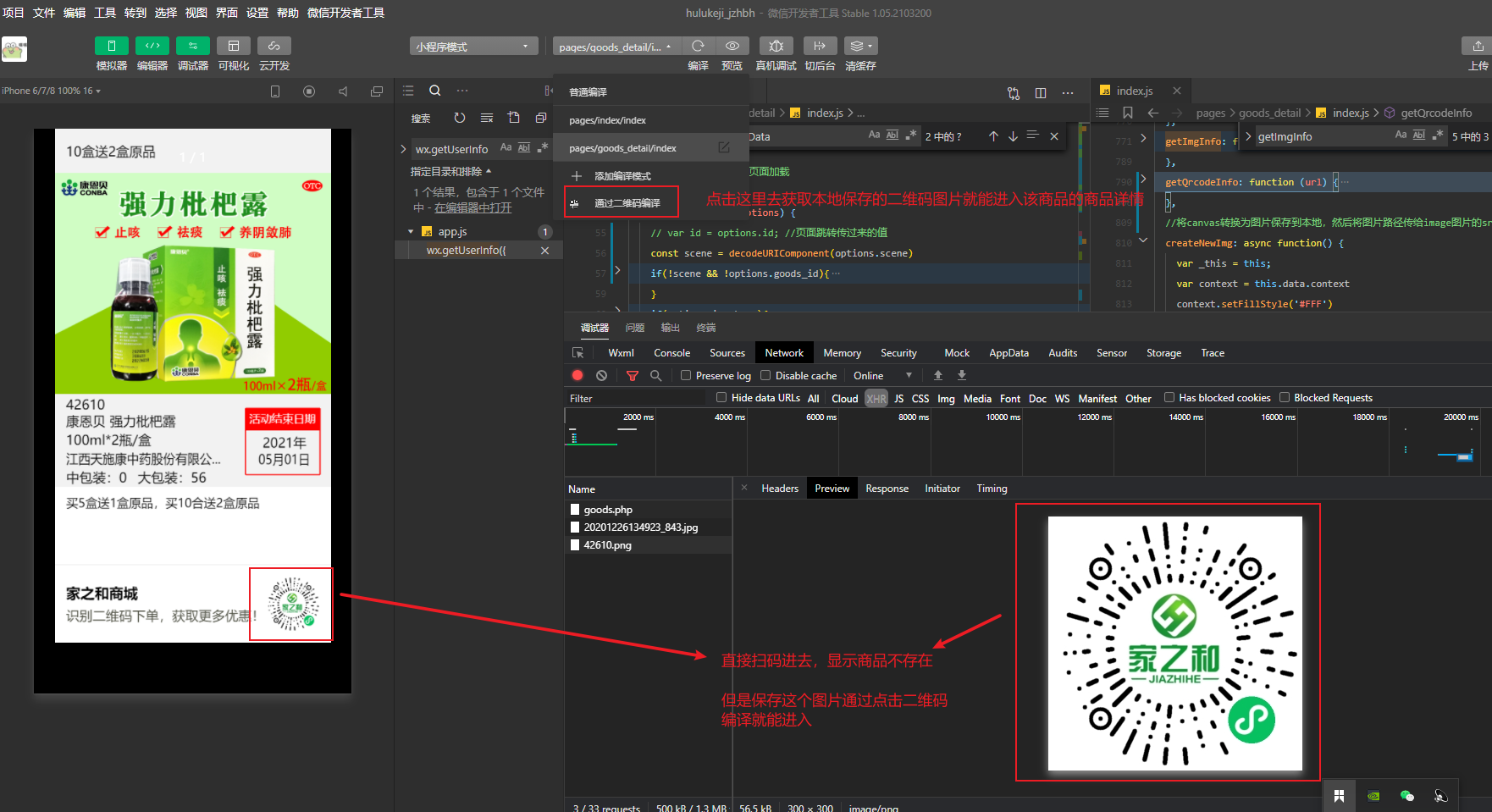
Task: Check the Hide data URLs option
Action: (x=721, y=398)
